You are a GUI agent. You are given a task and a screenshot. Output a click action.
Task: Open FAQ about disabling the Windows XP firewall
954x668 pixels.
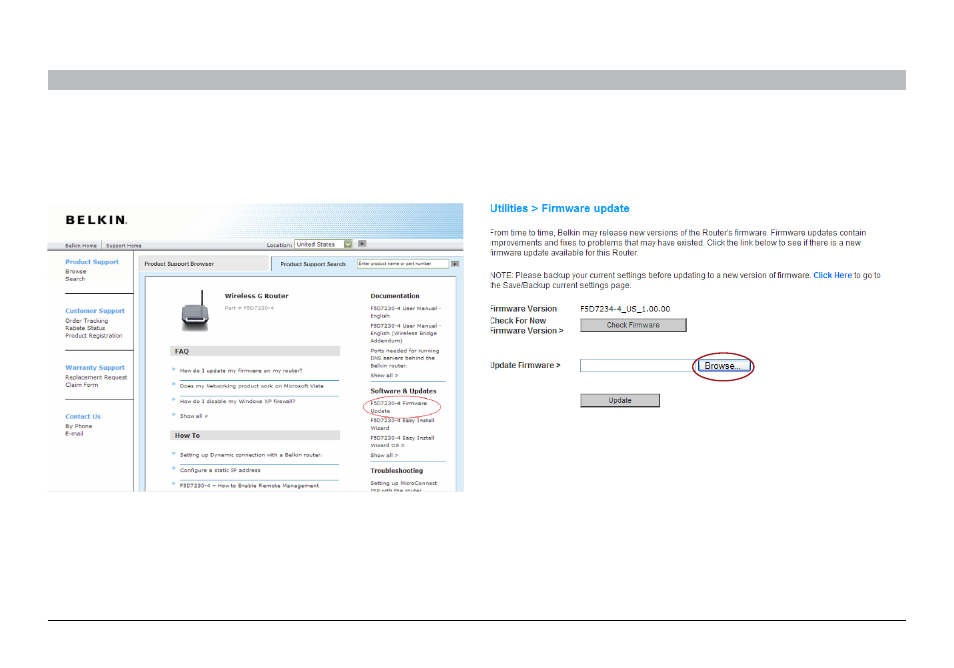(x=237, y=402)
